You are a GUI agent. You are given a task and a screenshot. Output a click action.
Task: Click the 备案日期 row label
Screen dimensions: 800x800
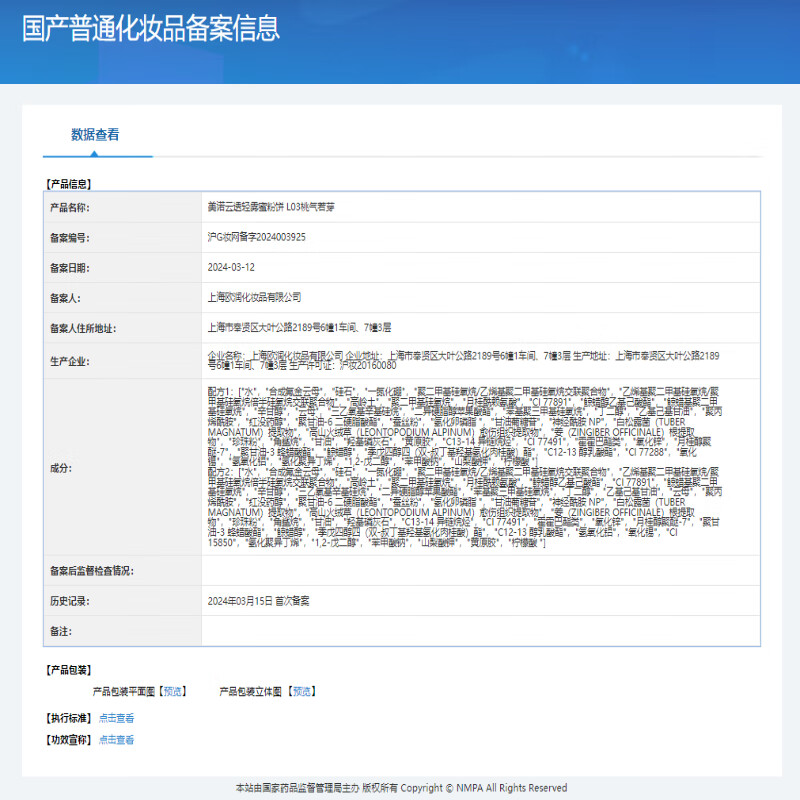pos(69,268)
